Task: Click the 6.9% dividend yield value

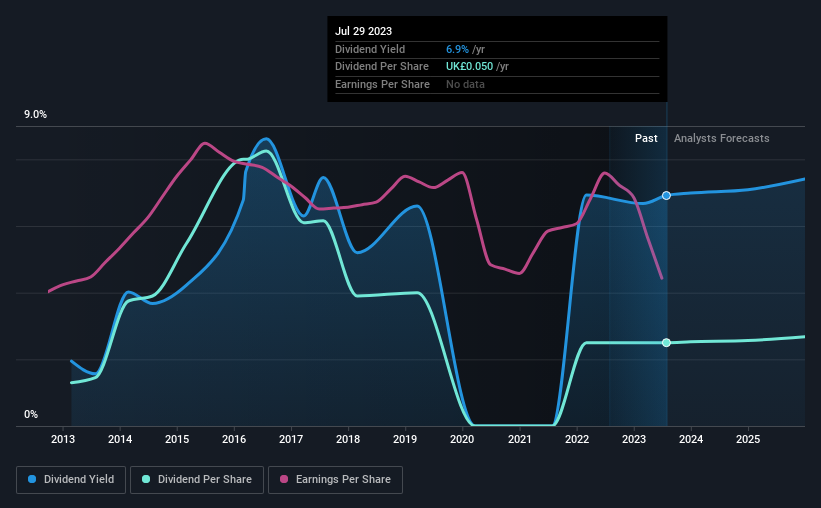Action: [457, 49]
